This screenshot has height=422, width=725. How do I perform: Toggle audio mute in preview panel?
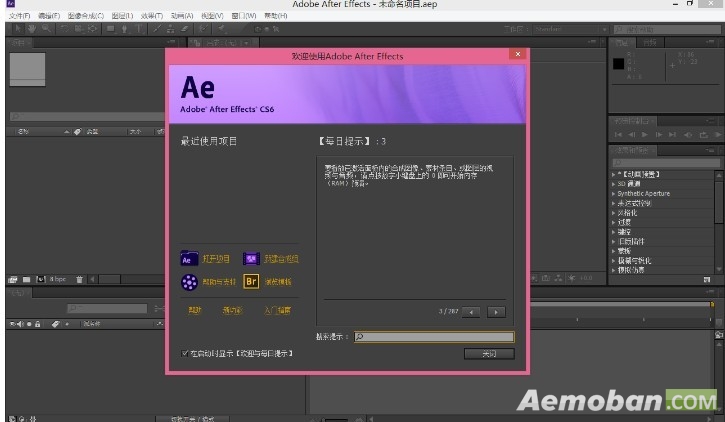coord(688,135)
